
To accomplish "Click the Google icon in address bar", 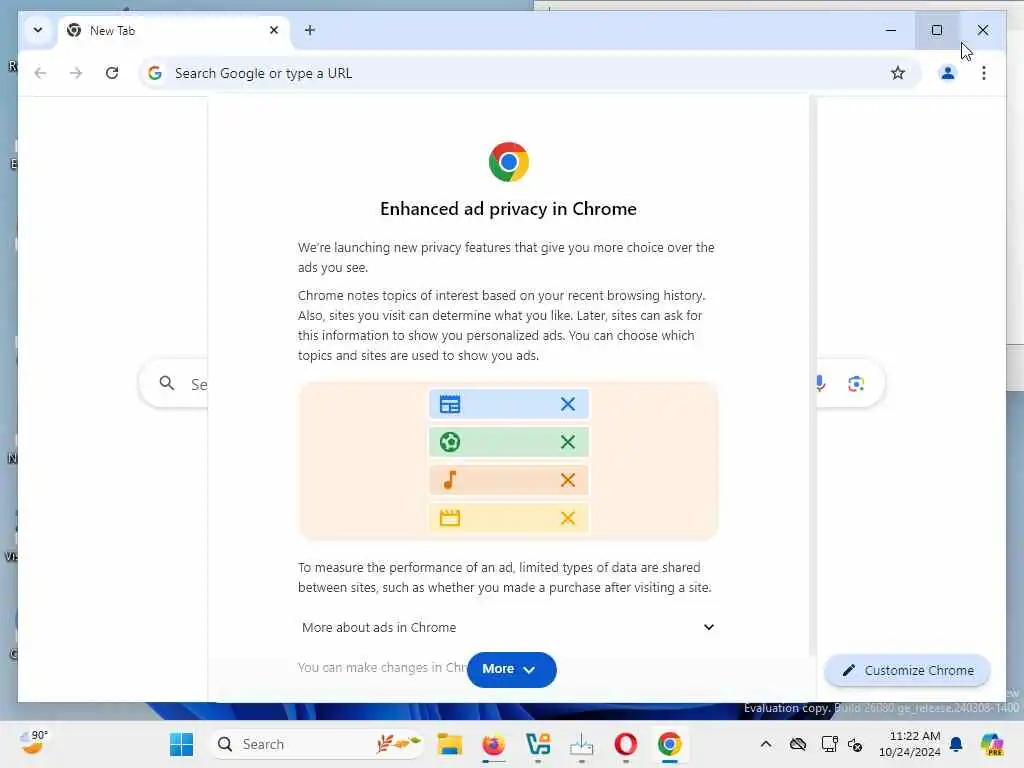I will click(x=155, y=73).
